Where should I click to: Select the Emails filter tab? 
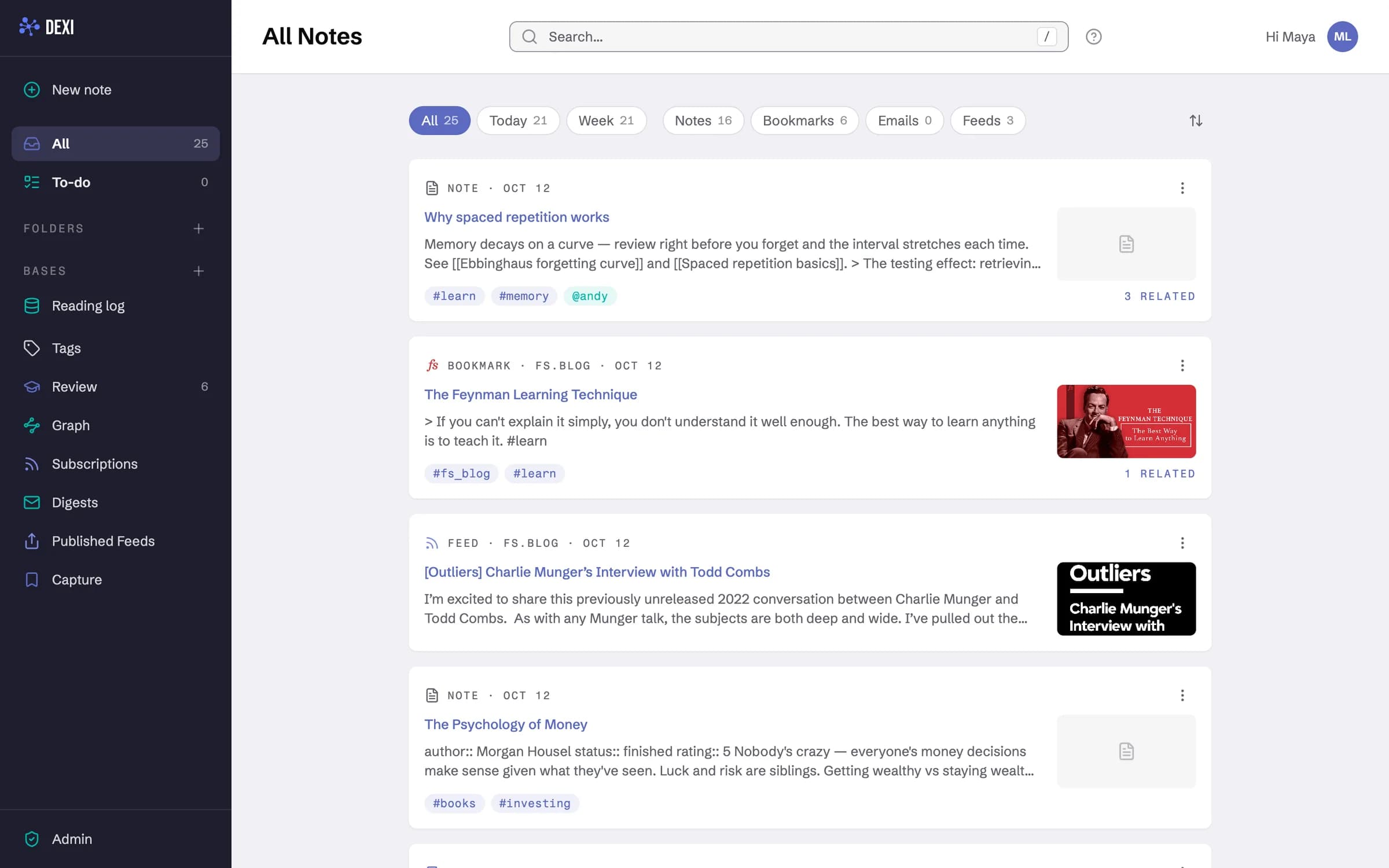point(905,120)
